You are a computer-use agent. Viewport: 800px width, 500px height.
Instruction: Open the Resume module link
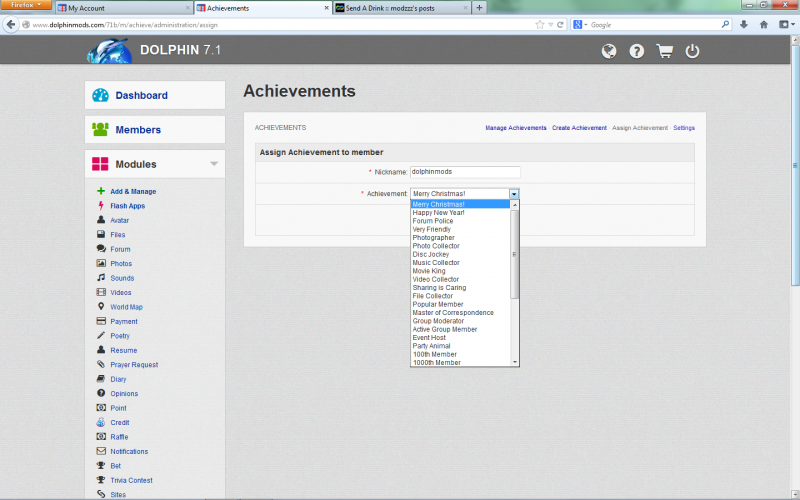pyautogui.click(x=123, y=350)
